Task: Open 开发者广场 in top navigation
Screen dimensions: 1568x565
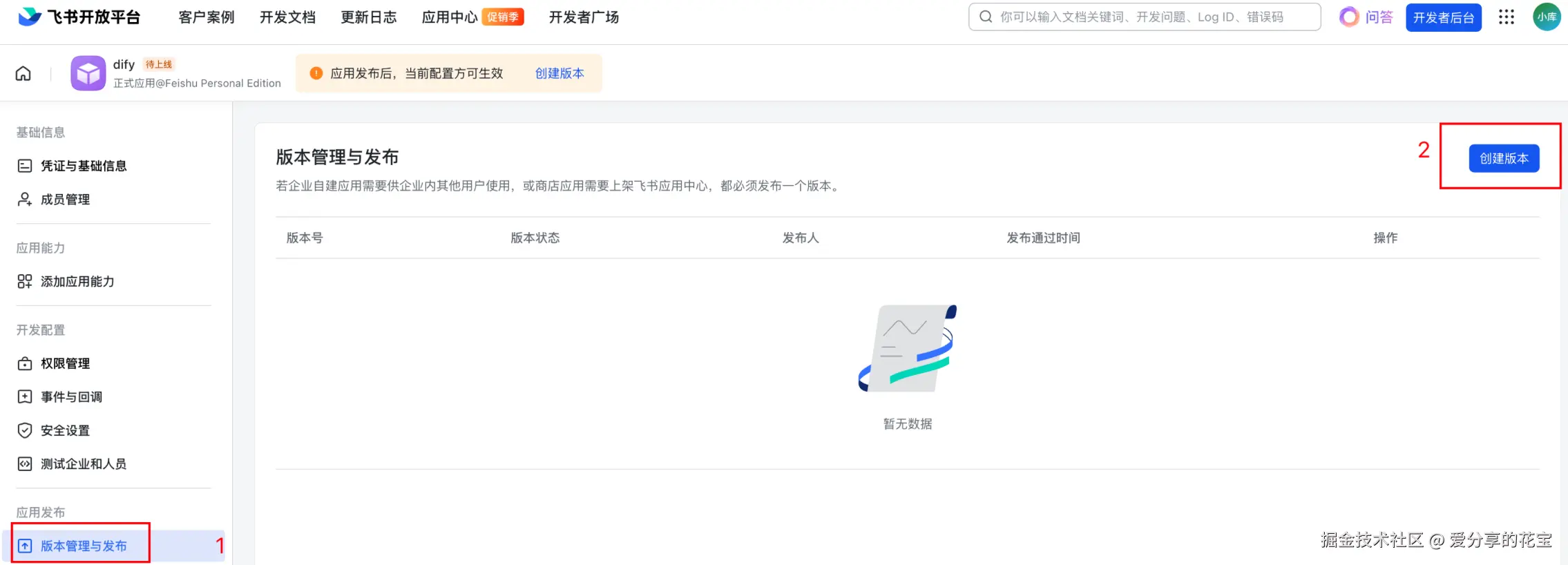Action: pyautogui.click(x=584, y=17)
